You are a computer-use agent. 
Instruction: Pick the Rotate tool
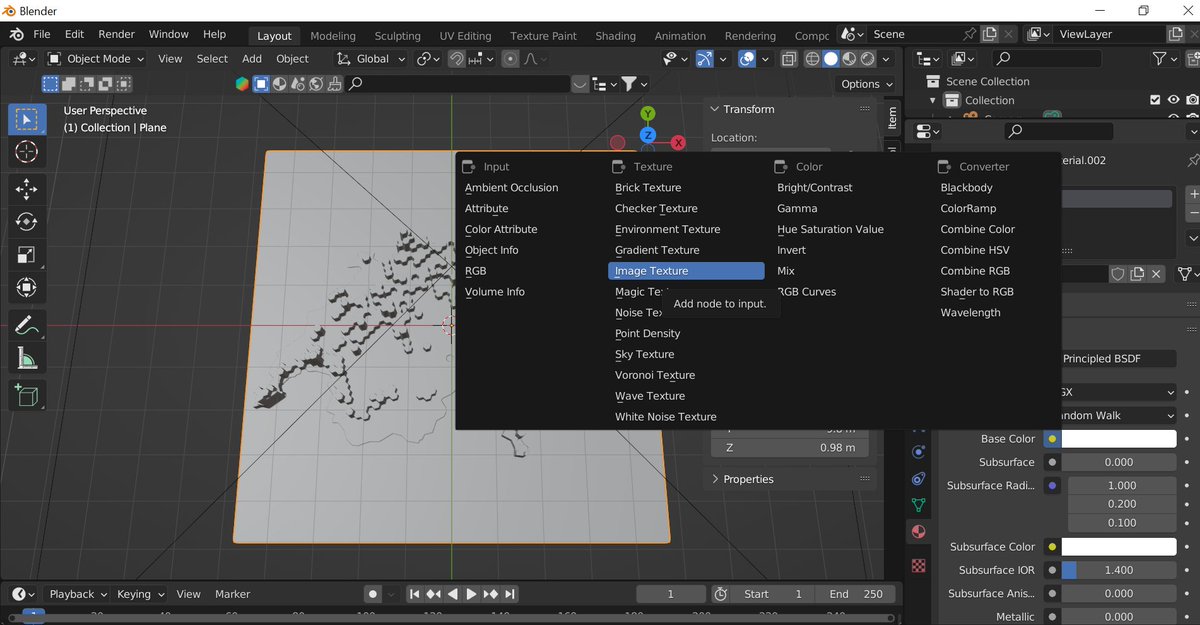pyautogui.click(x=27, y=222)
